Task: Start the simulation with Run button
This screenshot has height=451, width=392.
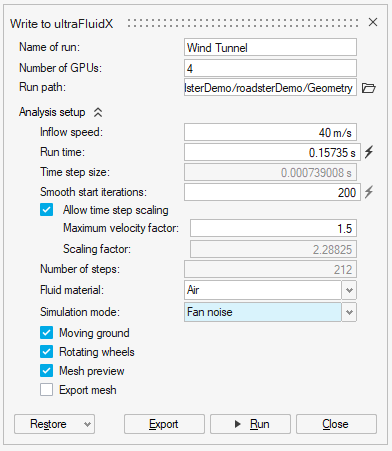Action: [250, 424]
